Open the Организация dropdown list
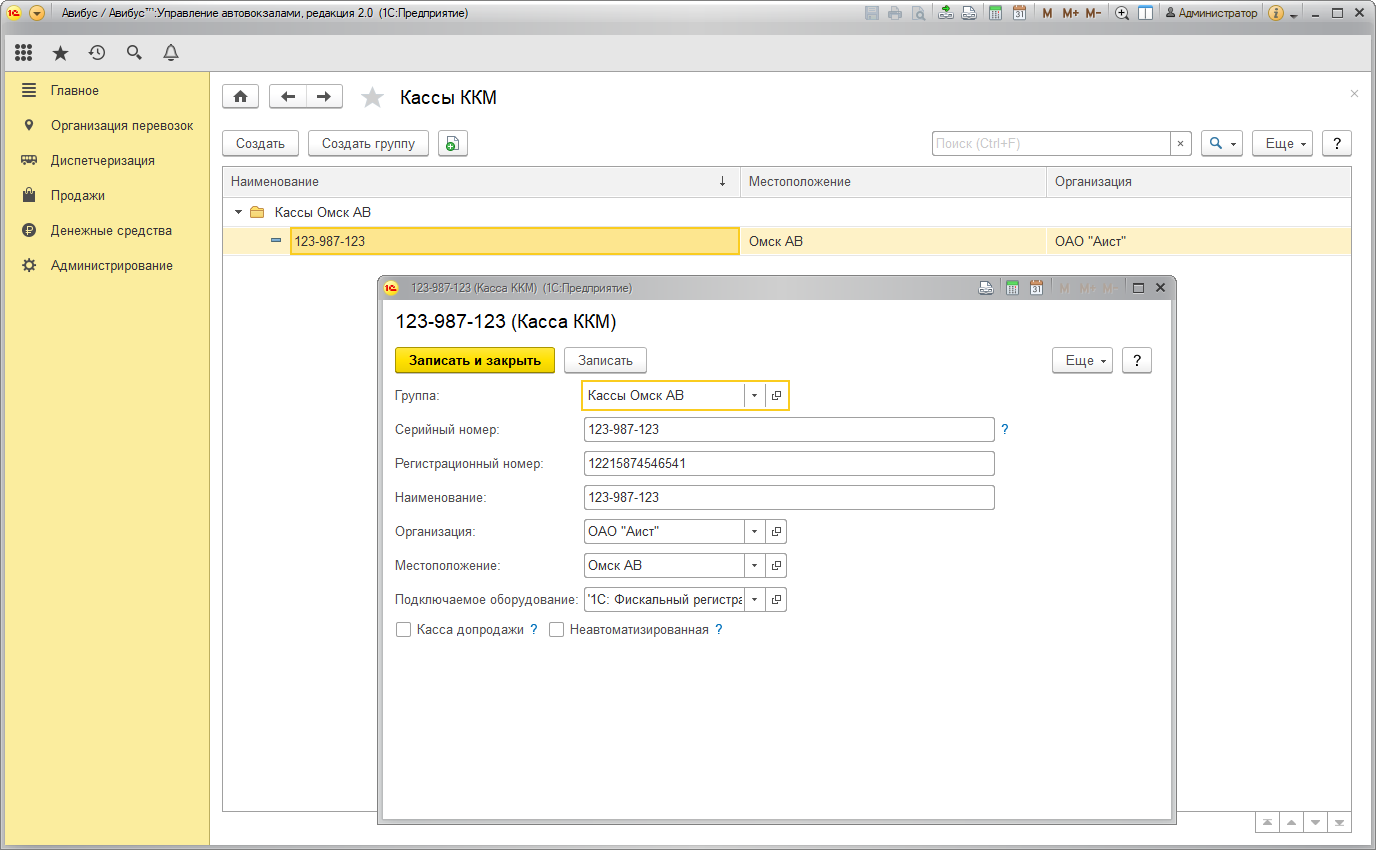 (x=755, y=532)
